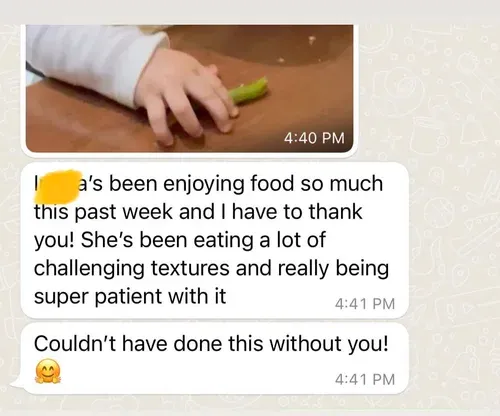Screen dimensions: 500x416
Task: Click the words "challenging textures"
Action: coord(132,269)
